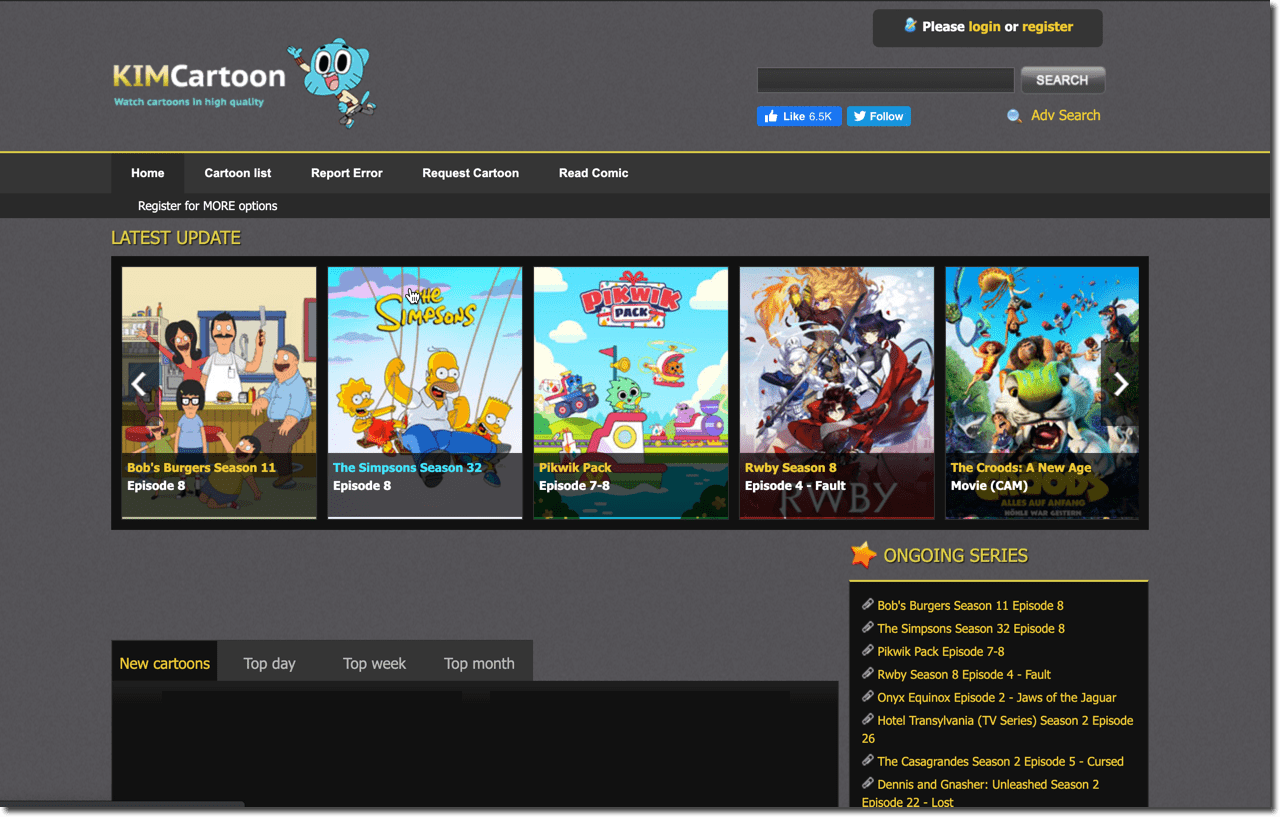This screenshot has height=817, width=1280.
Task: Click the link icon beside Dennis and Gnasher
Action: coord(868,784)
